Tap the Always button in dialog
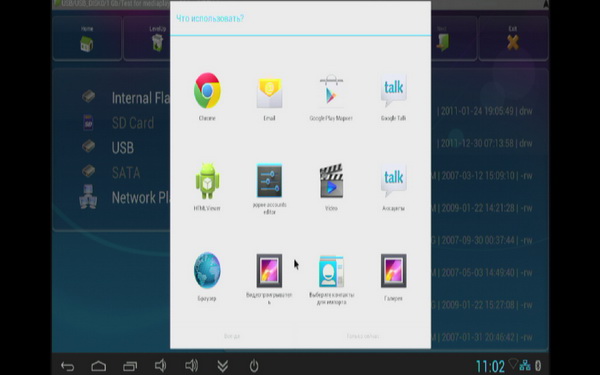The image size is (600, 375). point(232,336)
